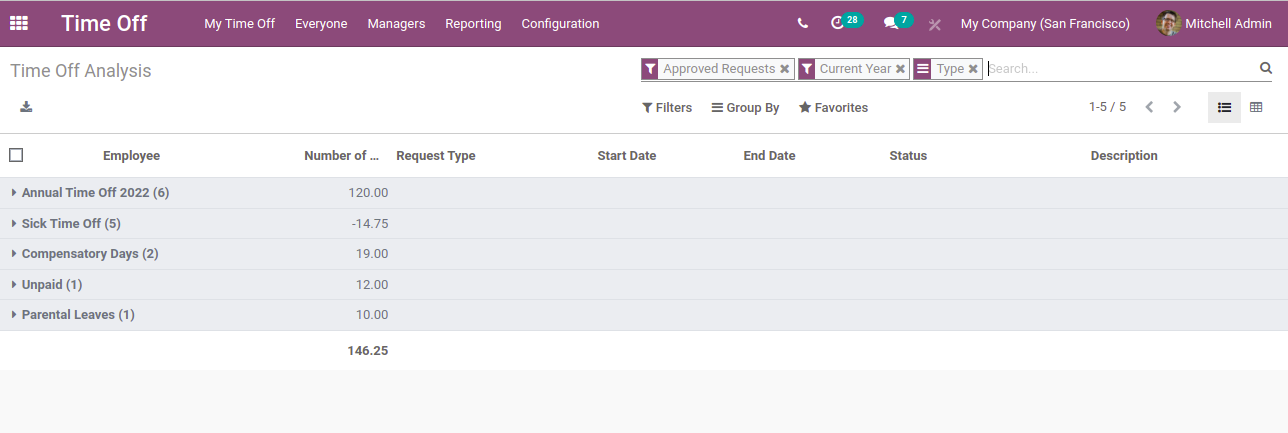Click the 146.25 total value
This screenshot has height=433, width=1288.
click(x=368, y=351)
